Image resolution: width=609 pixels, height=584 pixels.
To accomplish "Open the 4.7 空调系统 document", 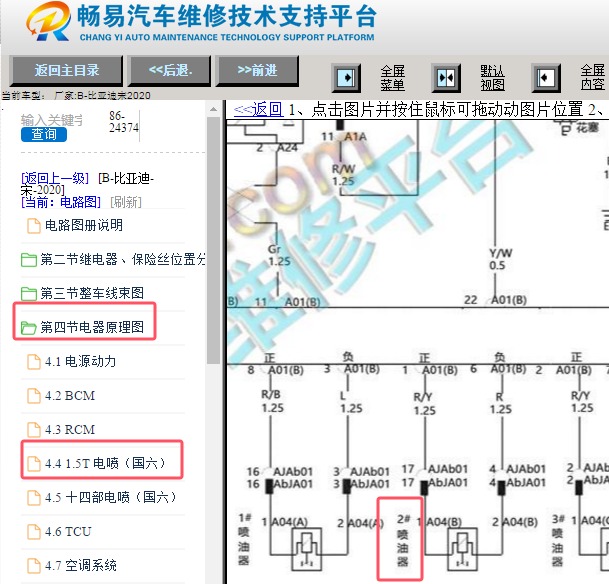I will coord(80,565).
